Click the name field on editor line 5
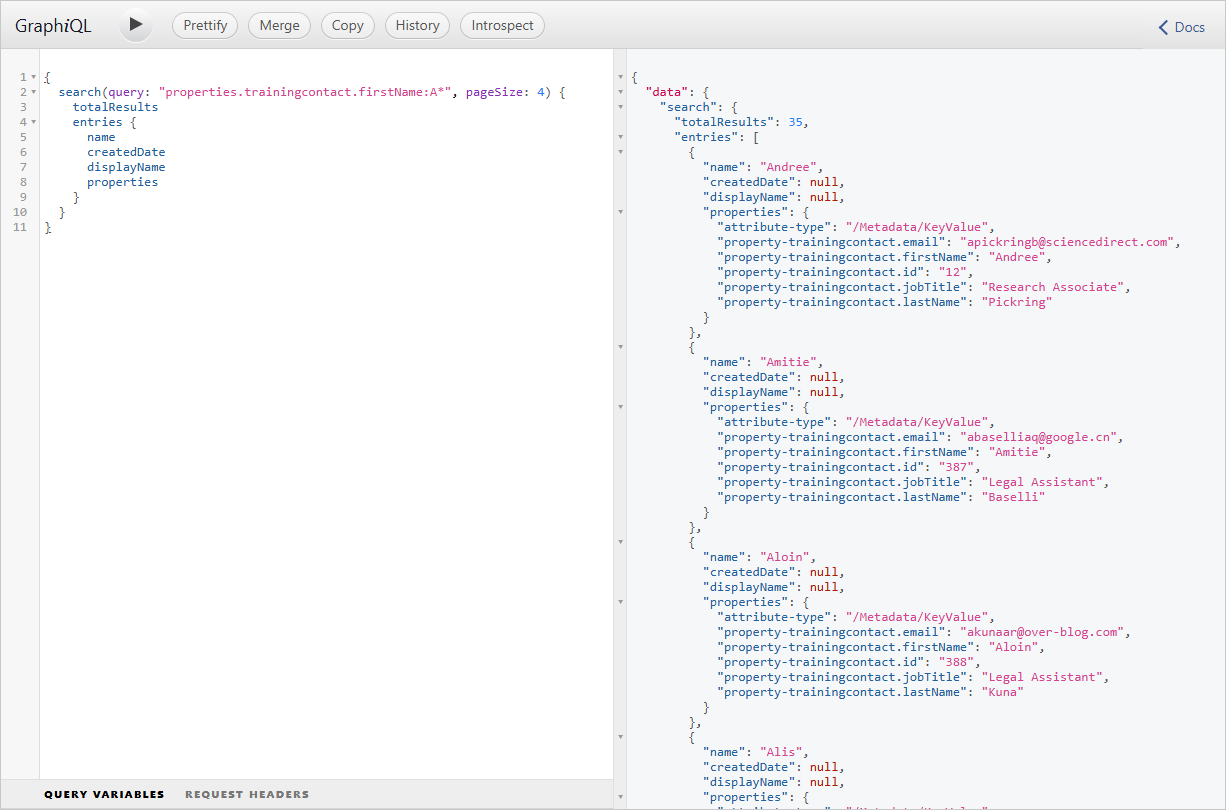 101,137
